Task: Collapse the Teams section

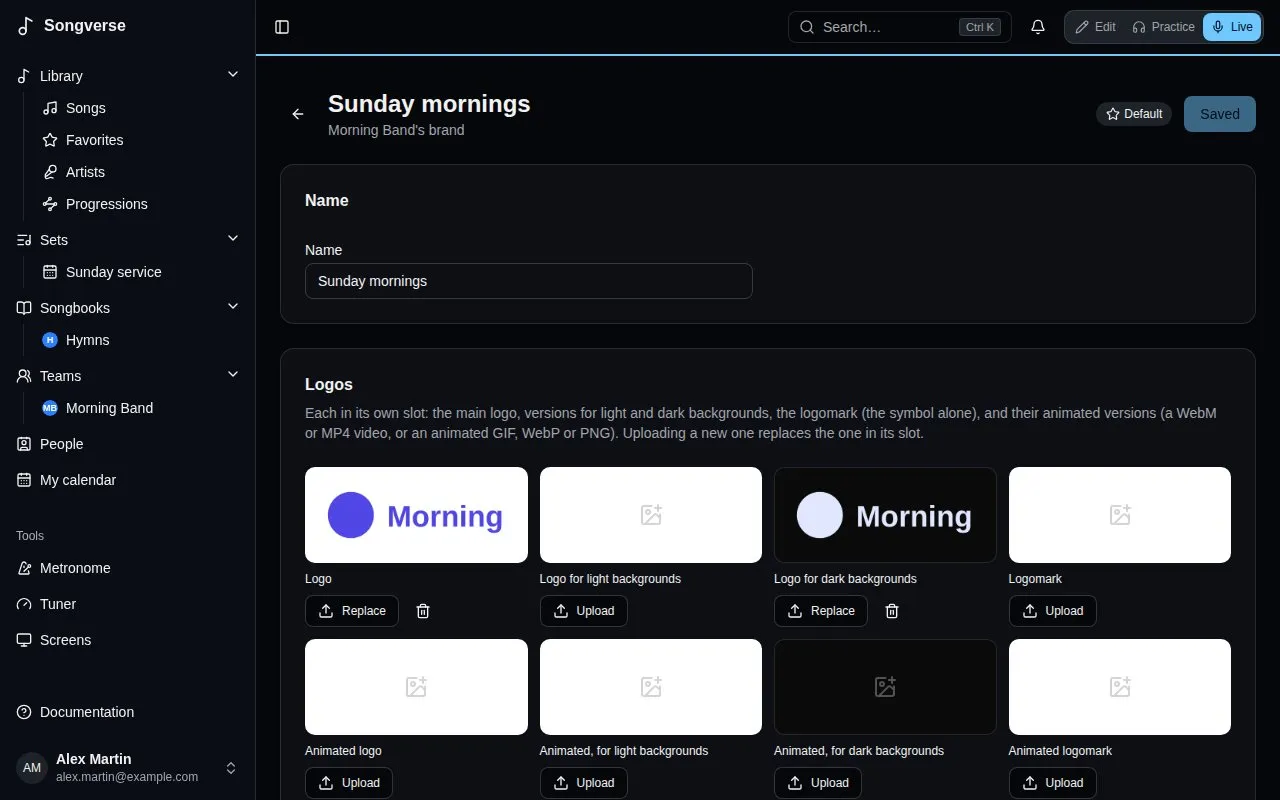Action: [233, 375]
